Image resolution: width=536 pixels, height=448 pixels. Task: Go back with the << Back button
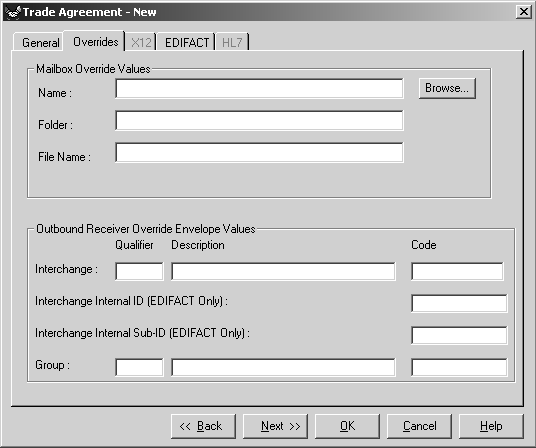pyautogui.click(x=203, y=426)
